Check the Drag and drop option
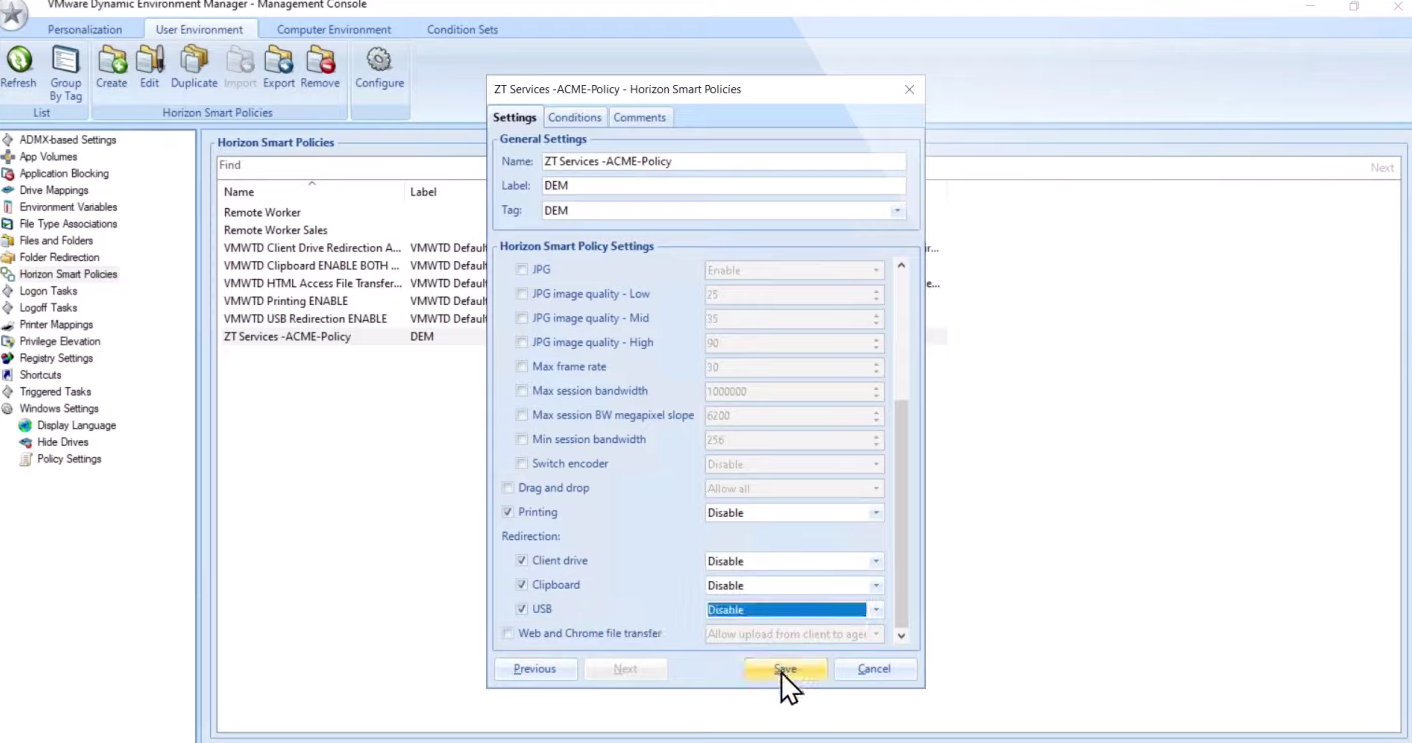This screenshot has height=743, width=1412. (508, 488)
